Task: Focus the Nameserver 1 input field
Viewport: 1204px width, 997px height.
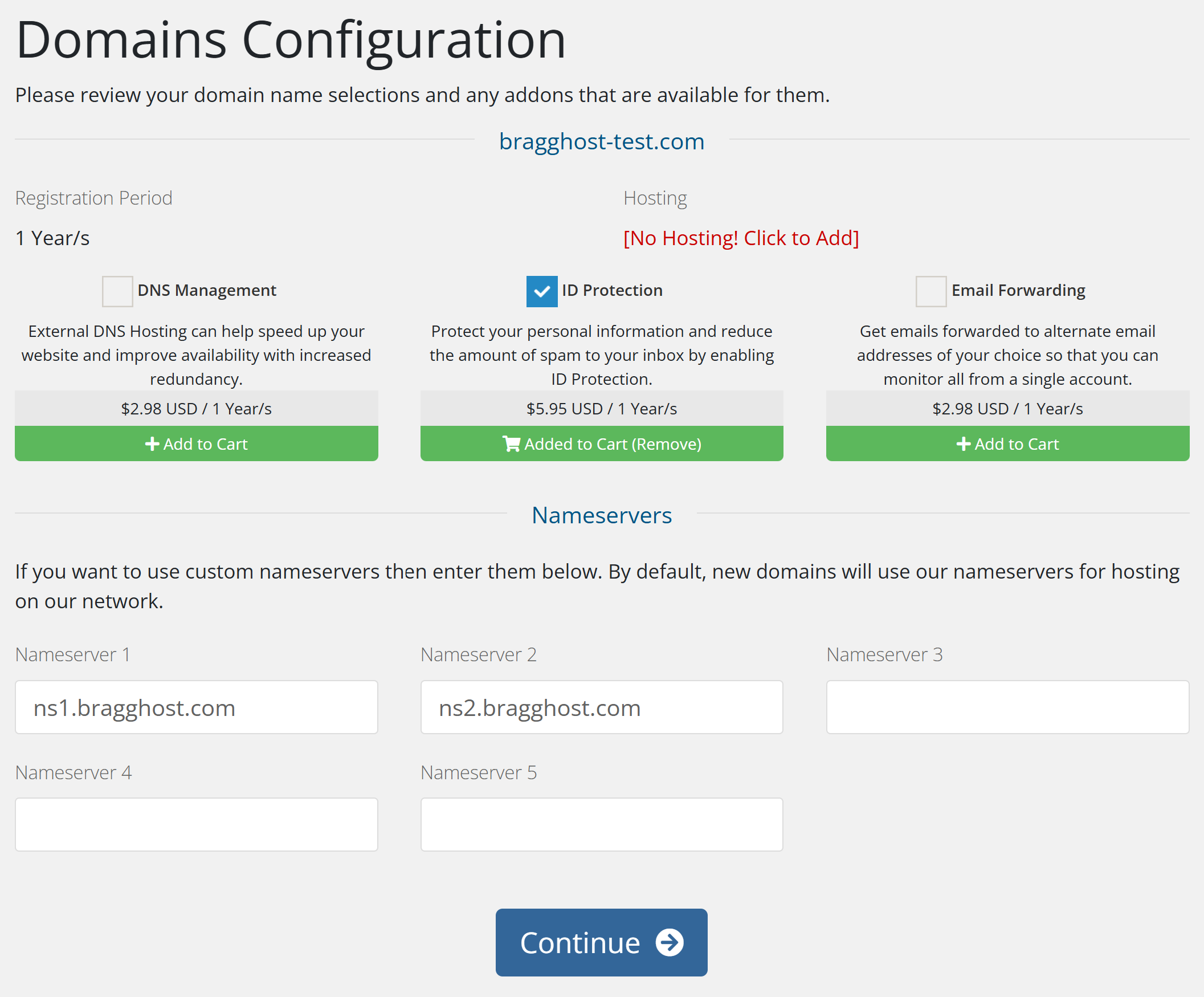Action: (x=196, y=707)
